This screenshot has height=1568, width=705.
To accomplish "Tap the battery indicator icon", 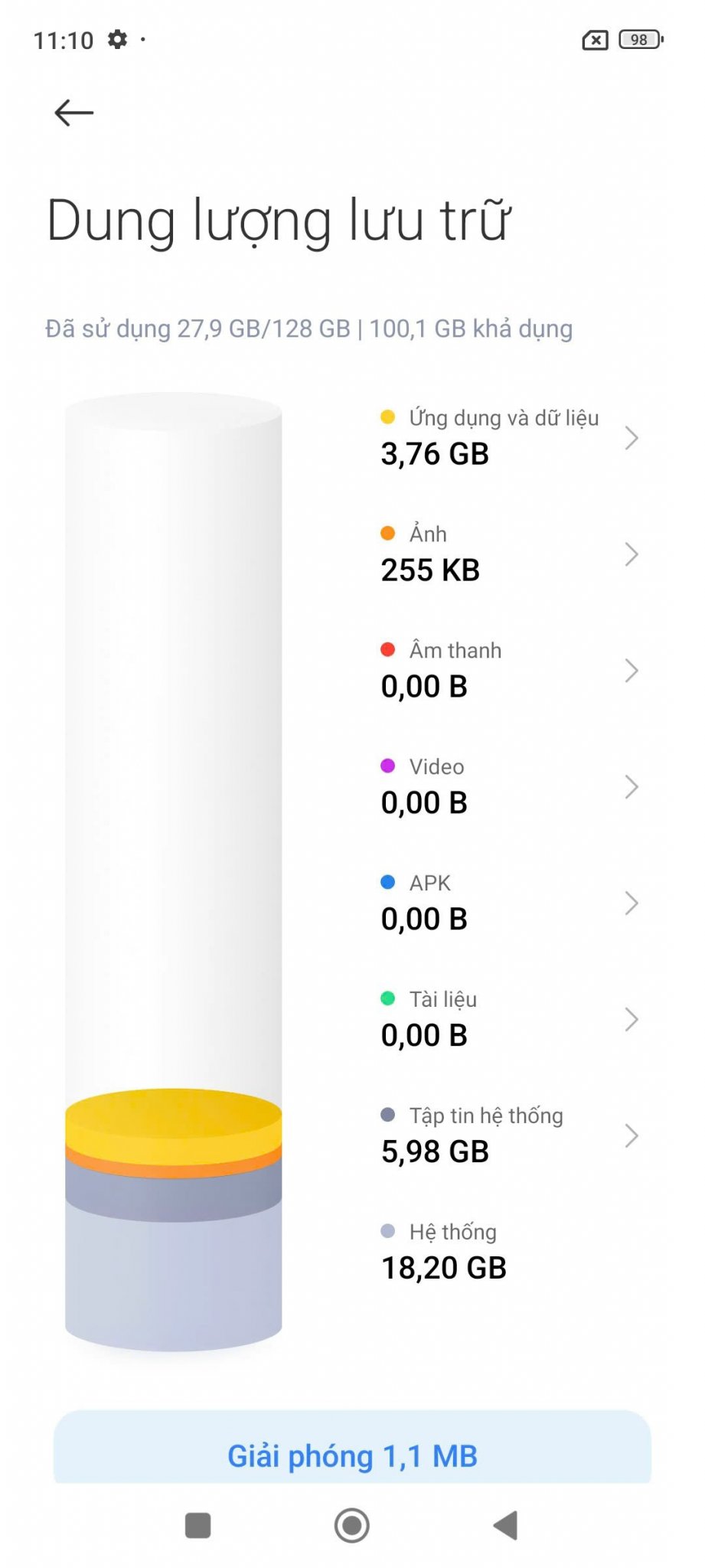I will [x=641, y=40].
